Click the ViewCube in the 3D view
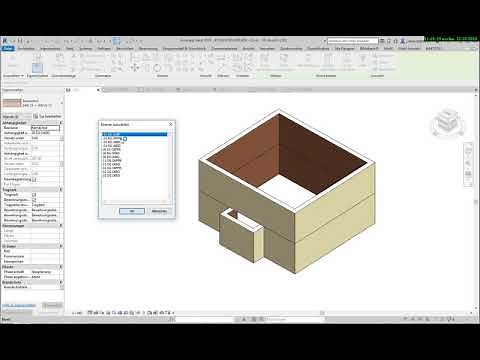 447,122
